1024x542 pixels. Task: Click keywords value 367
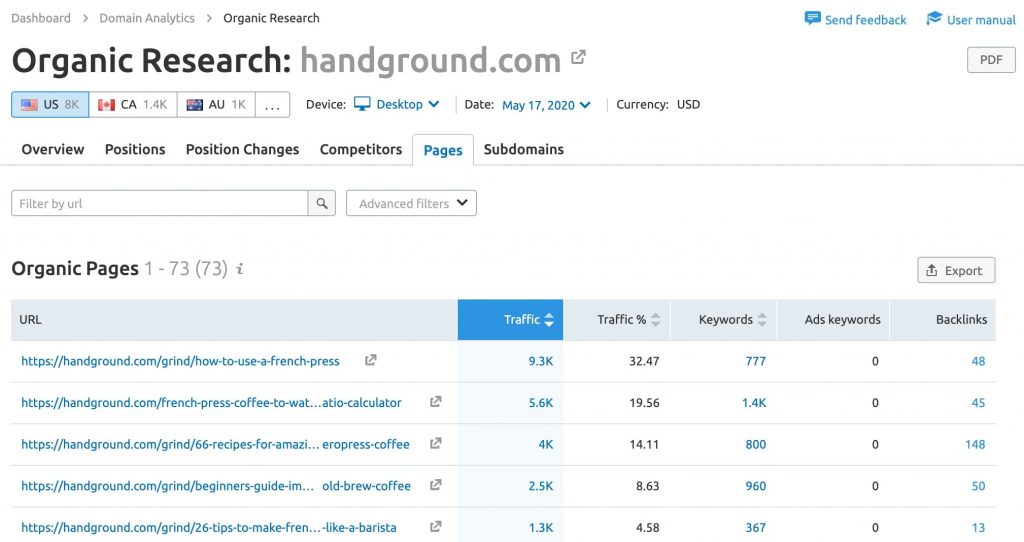point(756,528)
